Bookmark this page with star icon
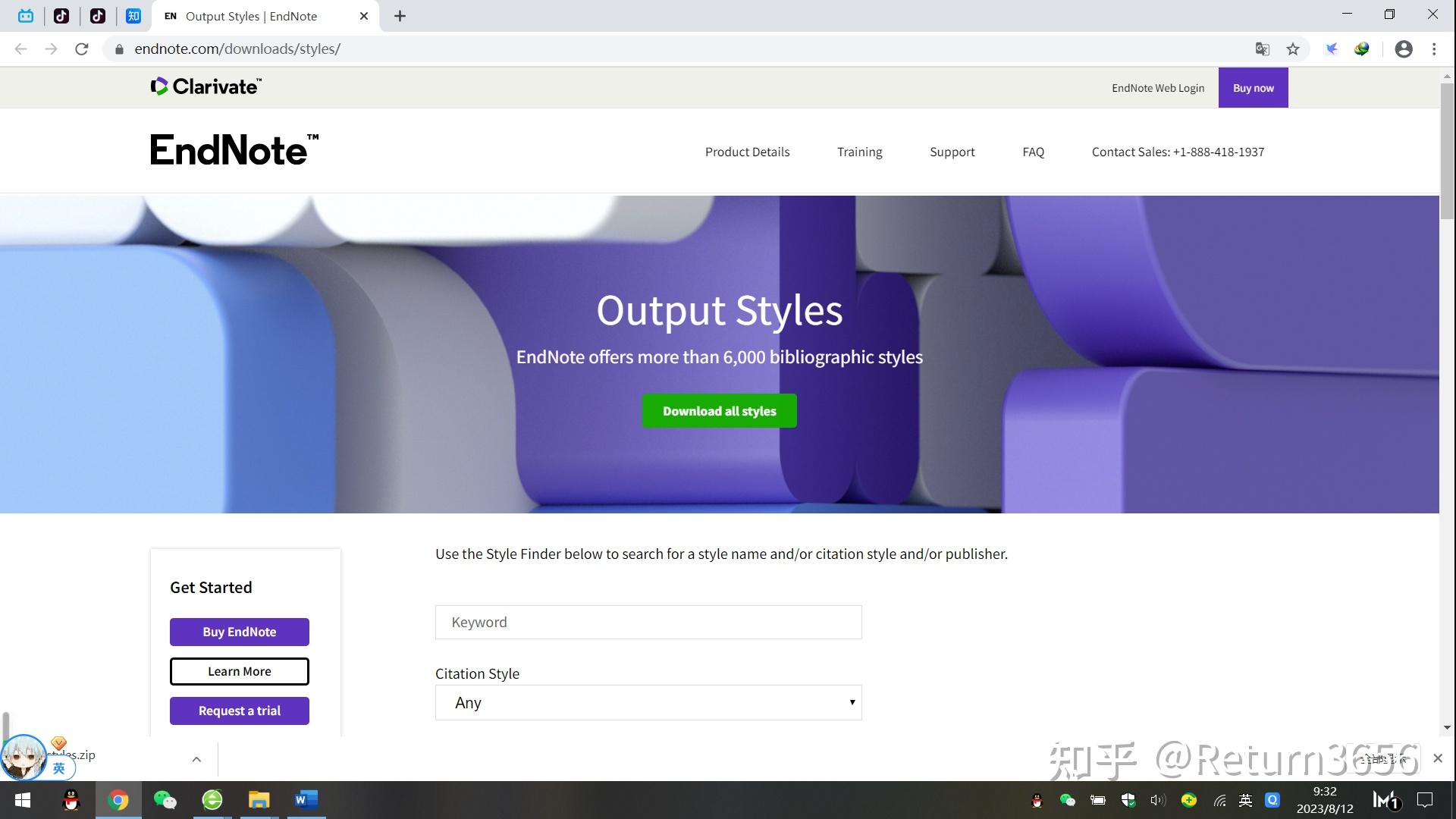 1293,49
